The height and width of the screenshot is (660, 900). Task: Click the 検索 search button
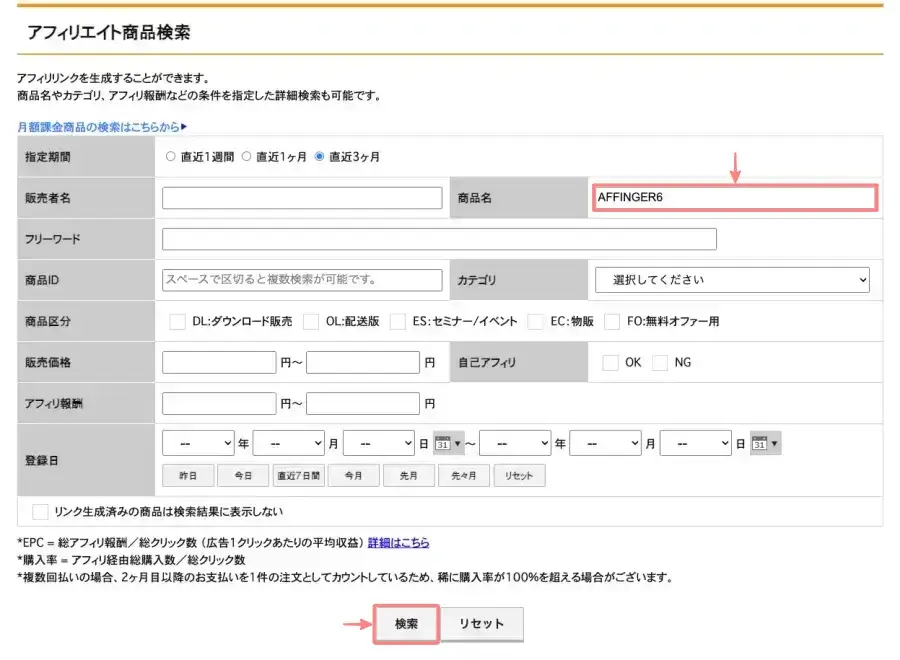(406, 622)
